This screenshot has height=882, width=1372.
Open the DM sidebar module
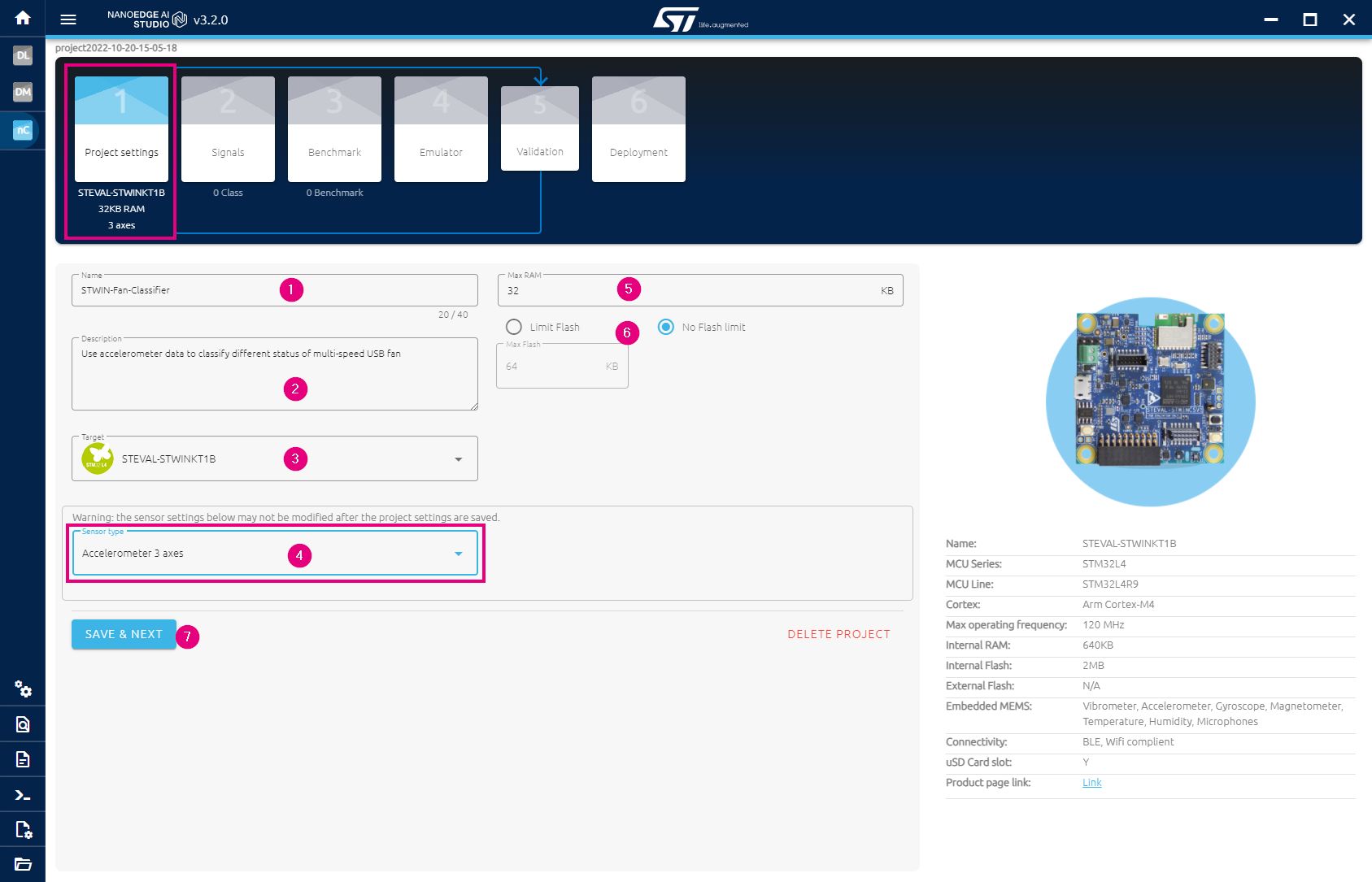click(23, 92)
